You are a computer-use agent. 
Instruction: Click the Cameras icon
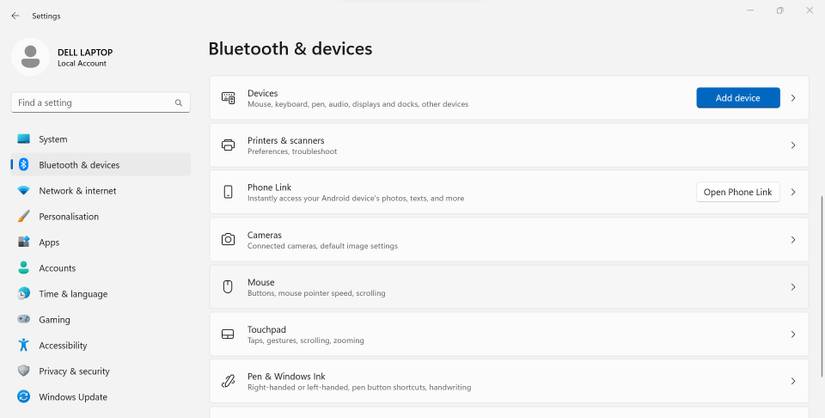click(228, 240)
